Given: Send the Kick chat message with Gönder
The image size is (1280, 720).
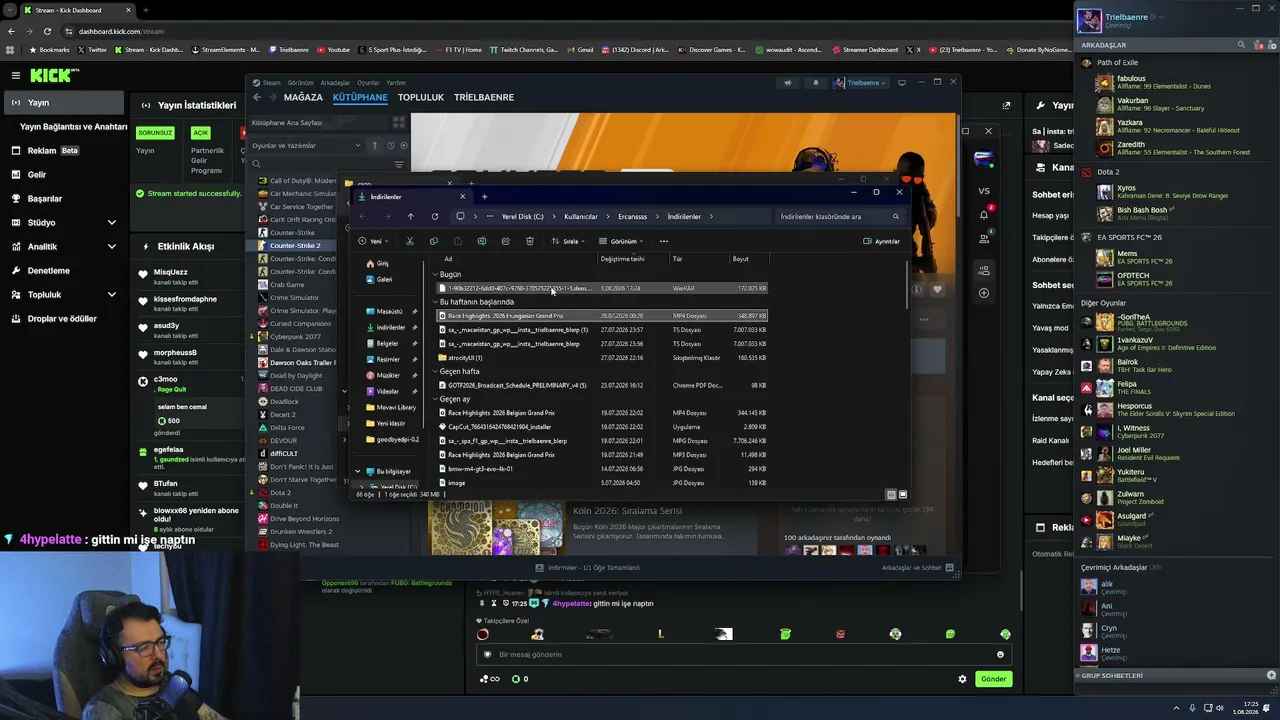Looking at the screenshot, I should click(993, 679).
